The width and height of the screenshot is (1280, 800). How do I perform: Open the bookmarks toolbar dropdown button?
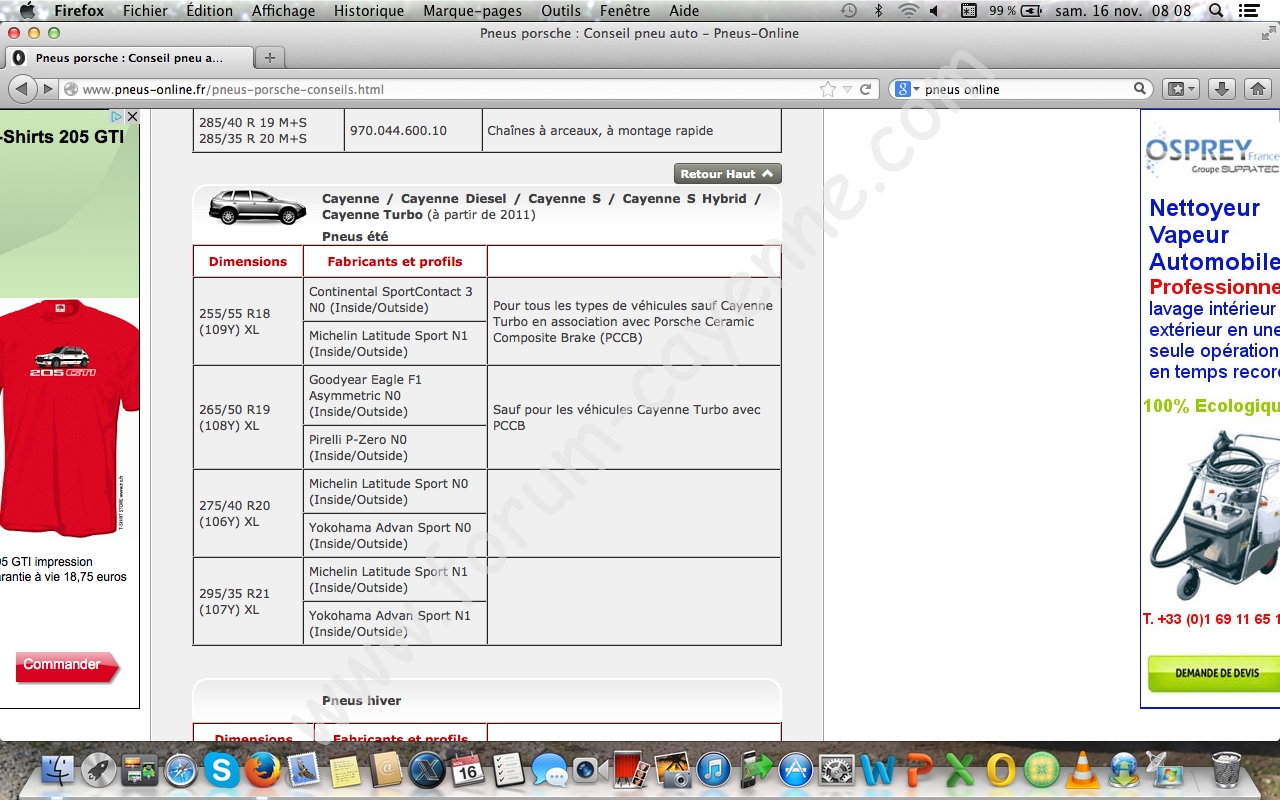pyautogui.click(x=1180, y=89)
